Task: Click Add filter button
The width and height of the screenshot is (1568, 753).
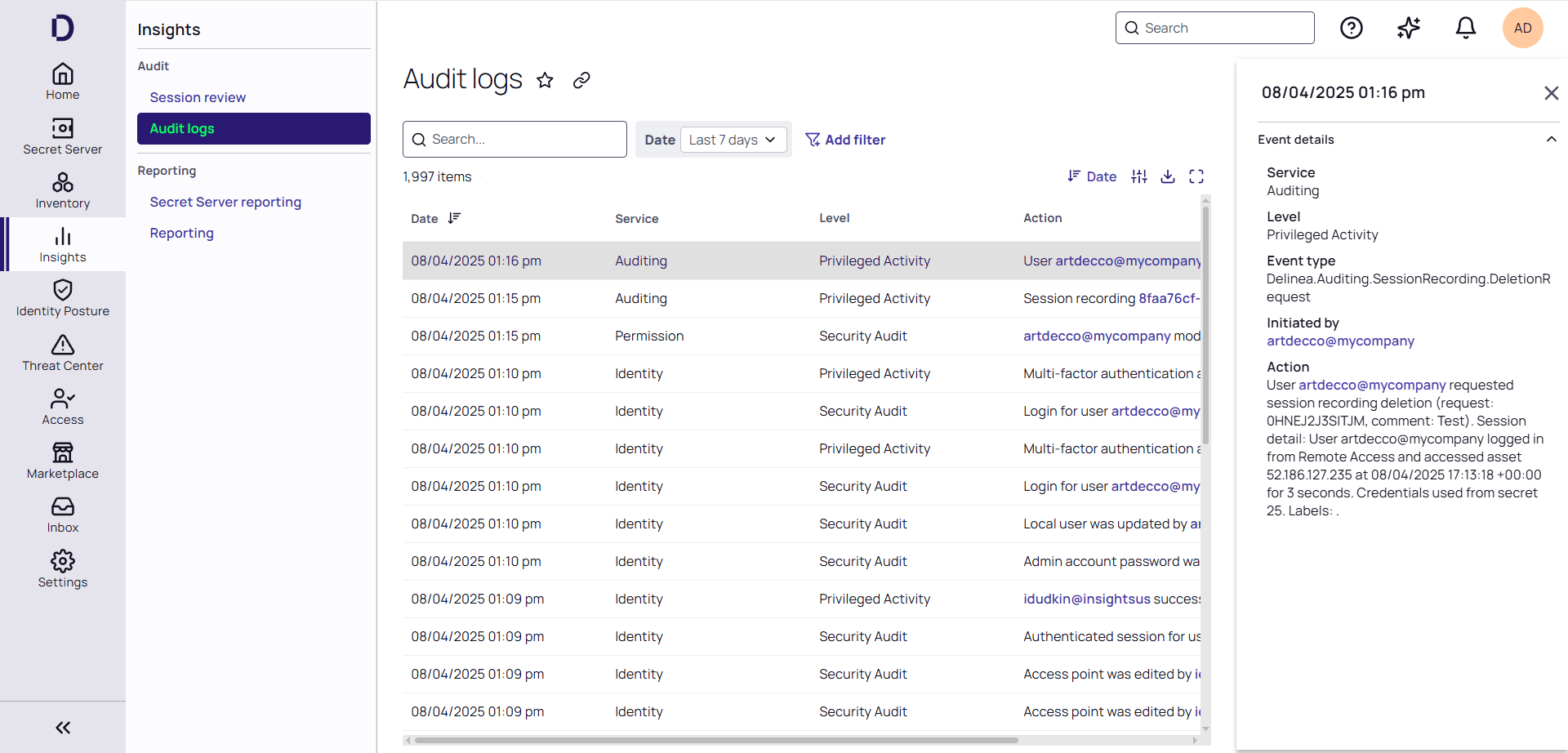Action: 845,140
